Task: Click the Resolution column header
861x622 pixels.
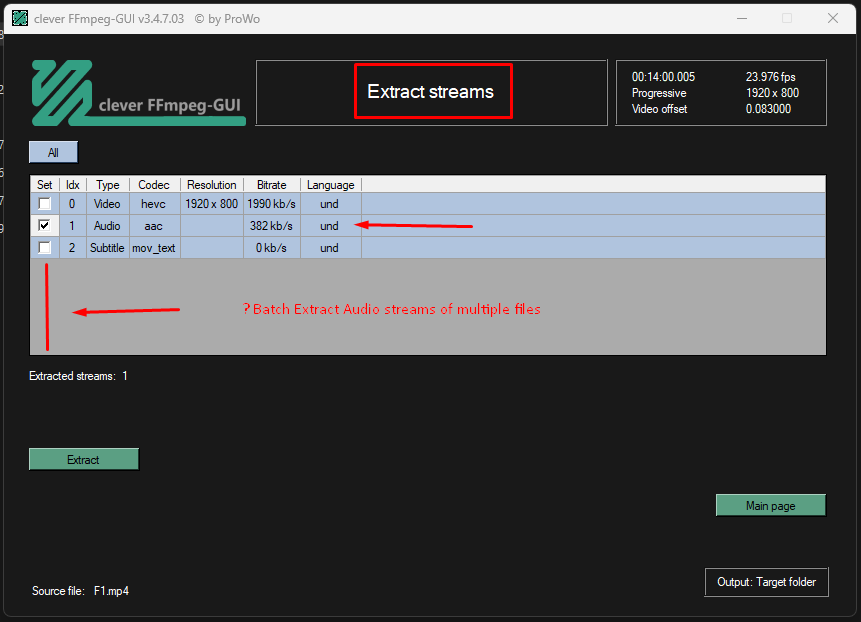Action: 211,185
